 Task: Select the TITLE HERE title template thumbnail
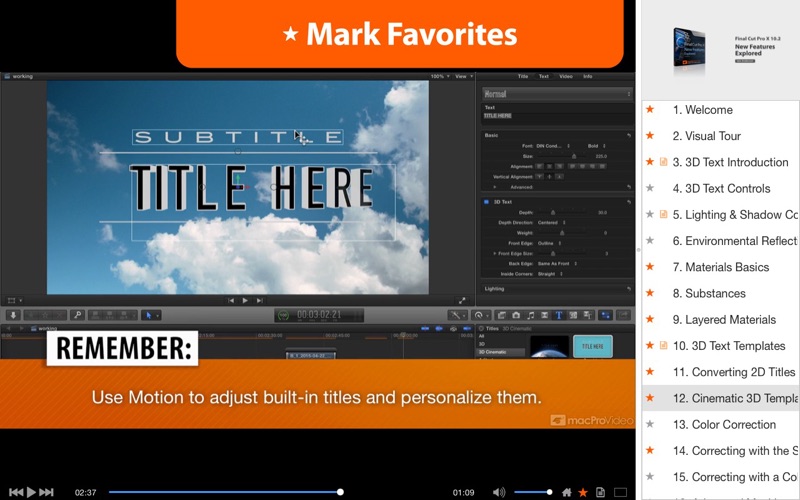click(x=593, y=346)
